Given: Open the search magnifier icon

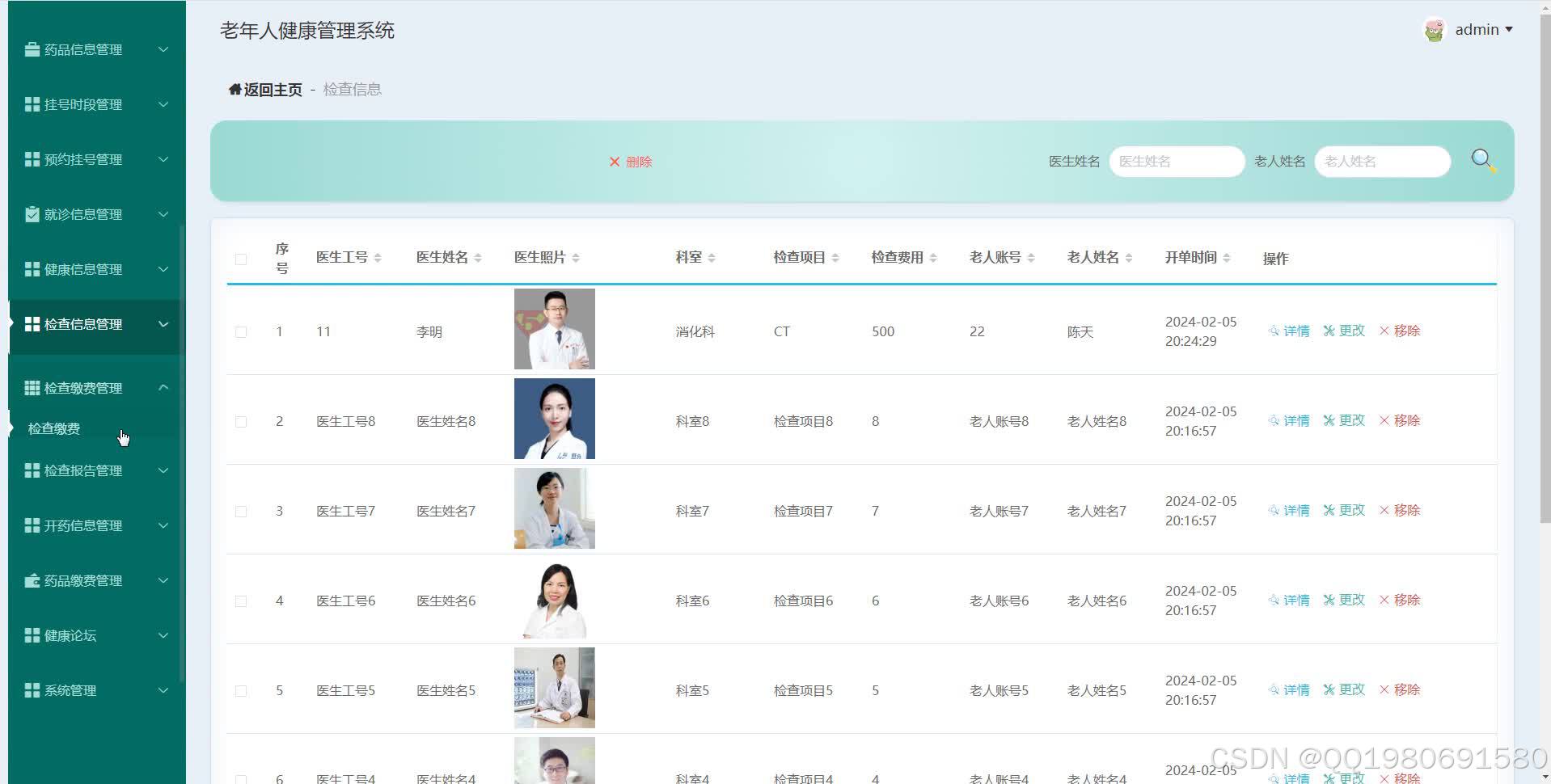Looking at the screenshot, I should click(x=1481, y=159).
